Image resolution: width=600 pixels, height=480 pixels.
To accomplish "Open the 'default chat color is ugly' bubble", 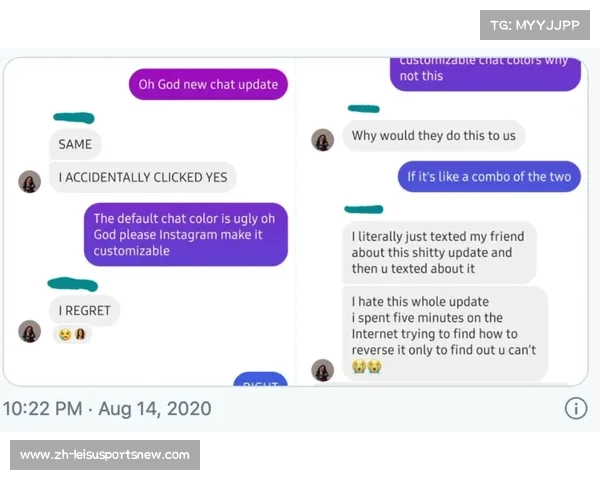I will tap(186, 234).
